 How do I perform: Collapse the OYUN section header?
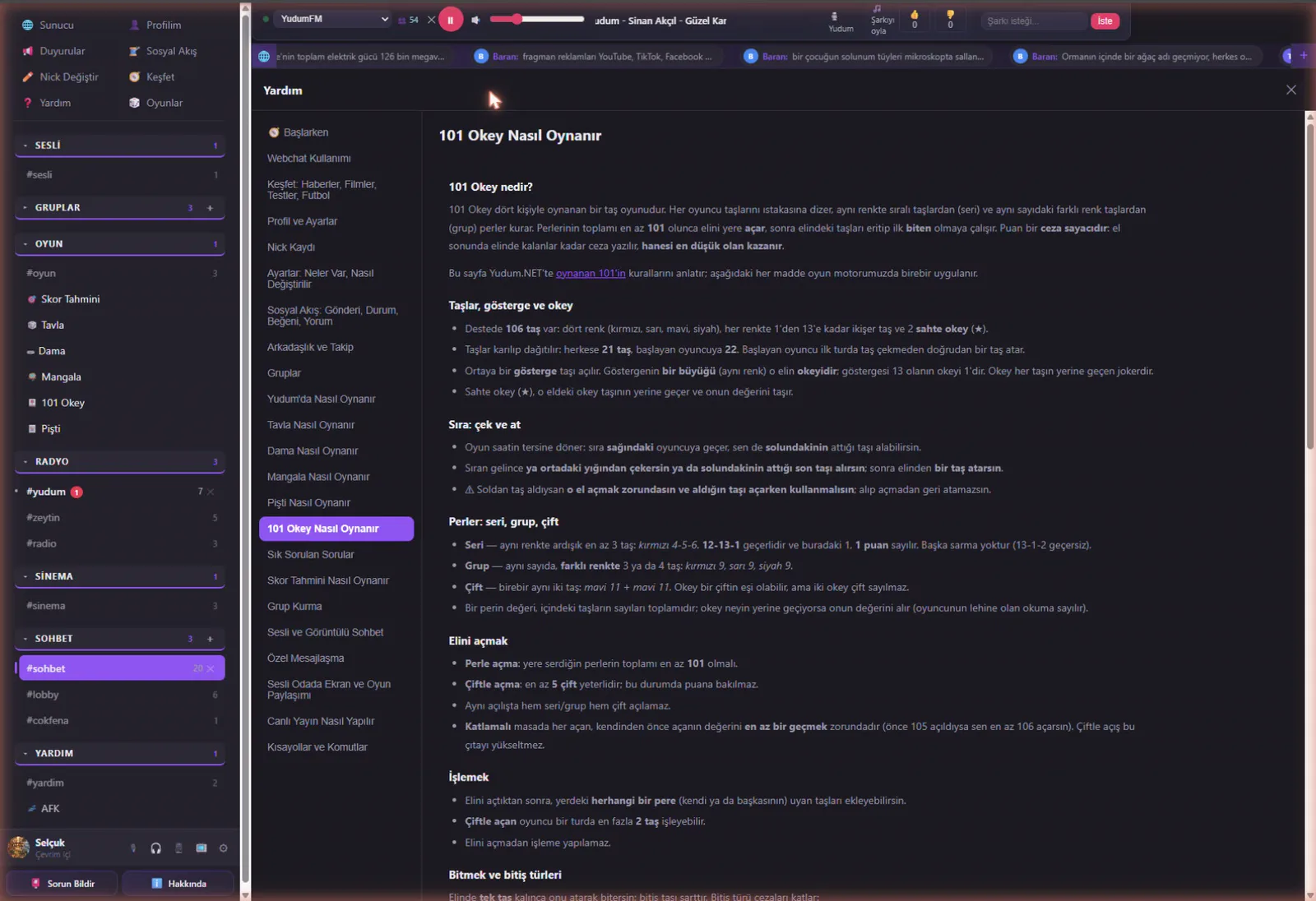(120, 244)
